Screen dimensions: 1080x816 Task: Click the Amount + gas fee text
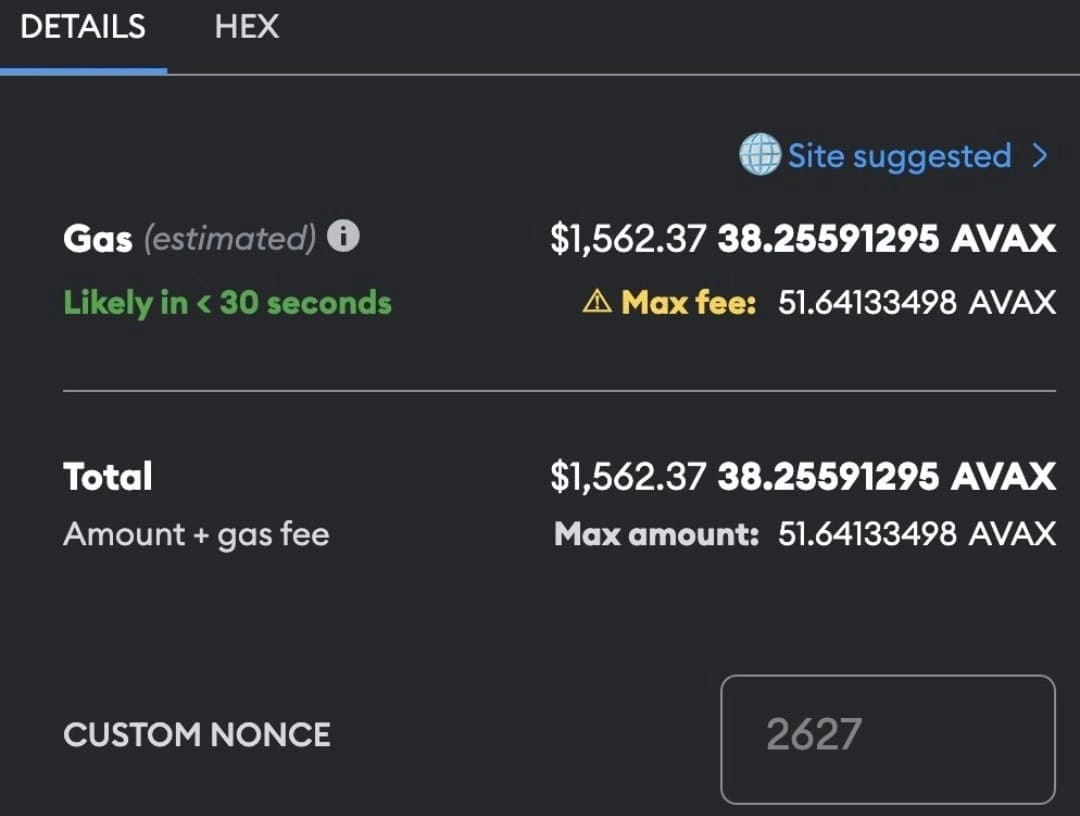click(x=196, y=534)
